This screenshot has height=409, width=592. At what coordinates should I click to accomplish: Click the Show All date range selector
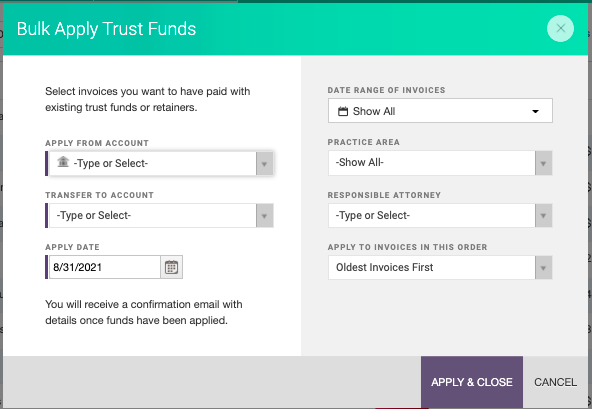pyautogui.click(x=440, y=111)
